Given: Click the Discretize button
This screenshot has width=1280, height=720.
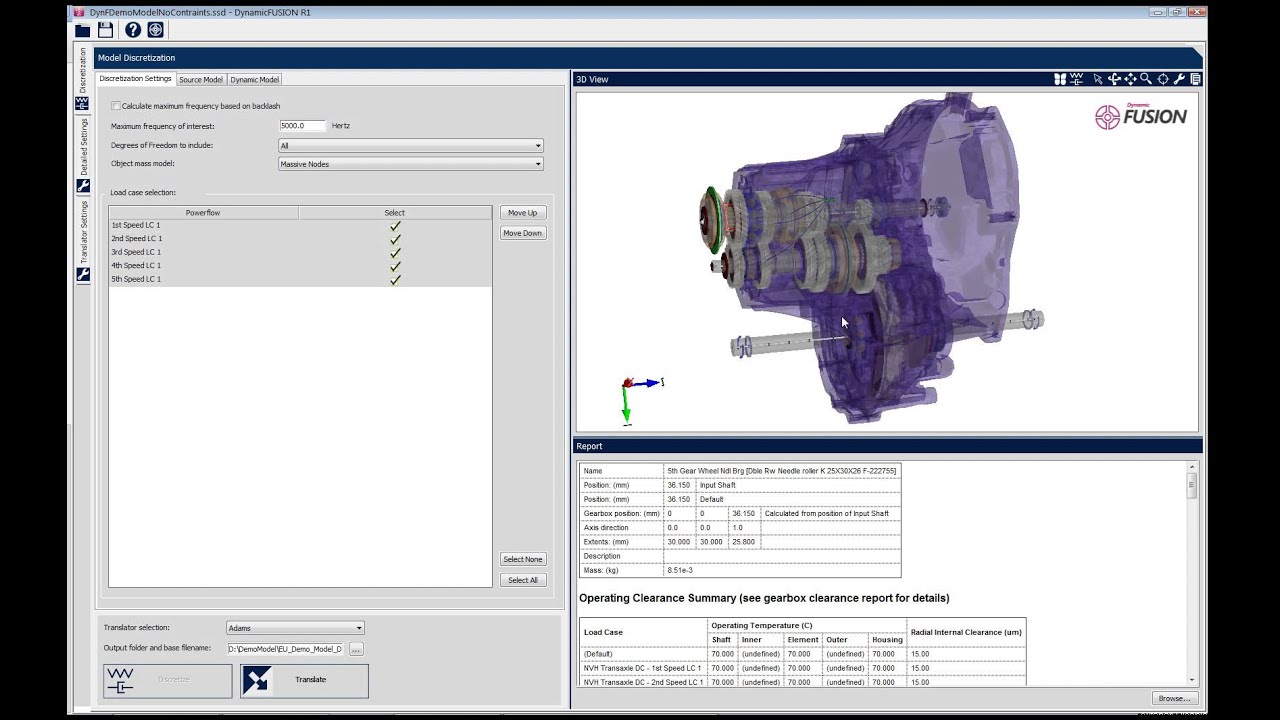Looking at the screenshot, I should click(x=168, y=680).
